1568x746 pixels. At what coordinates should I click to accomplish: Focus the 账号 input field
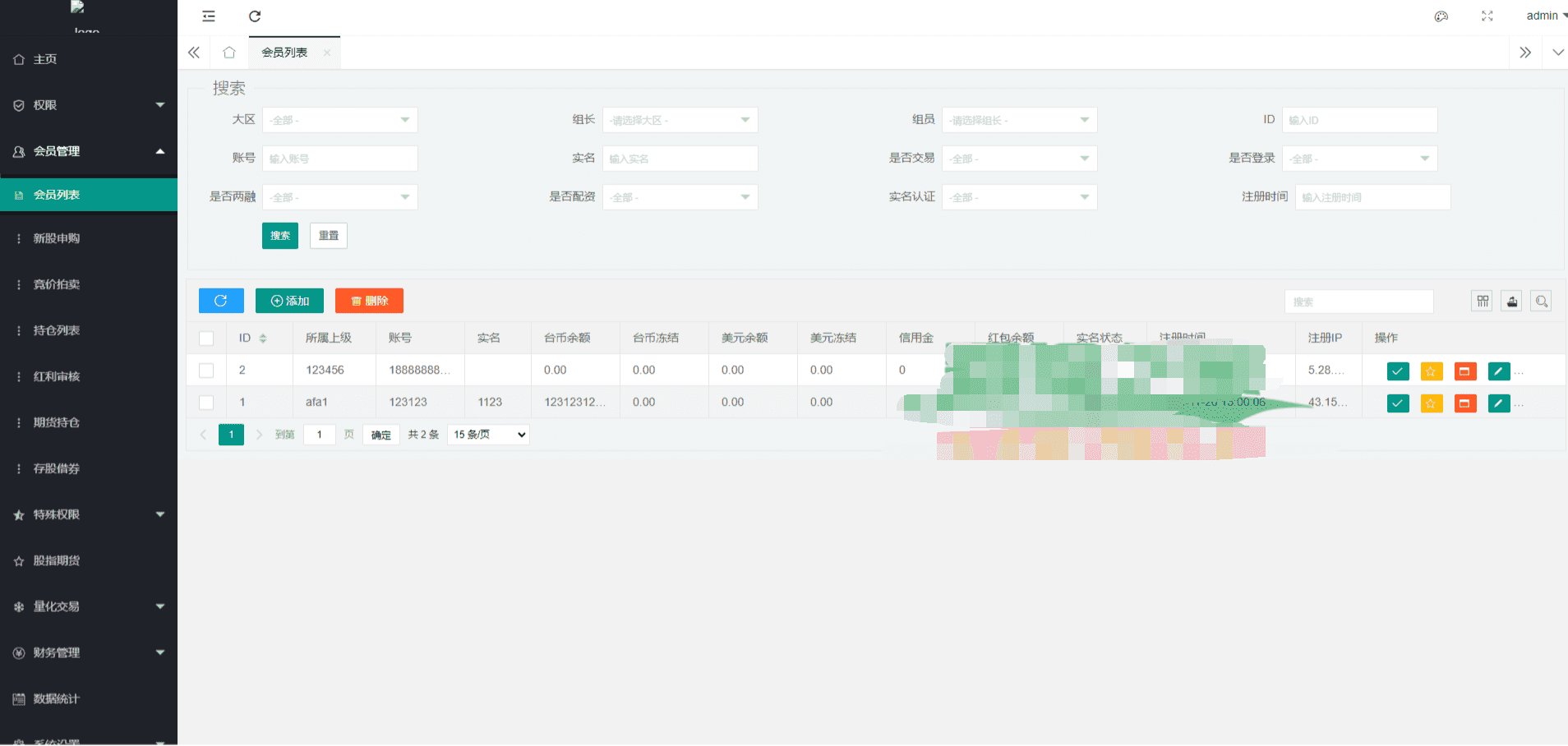point(340,159)
